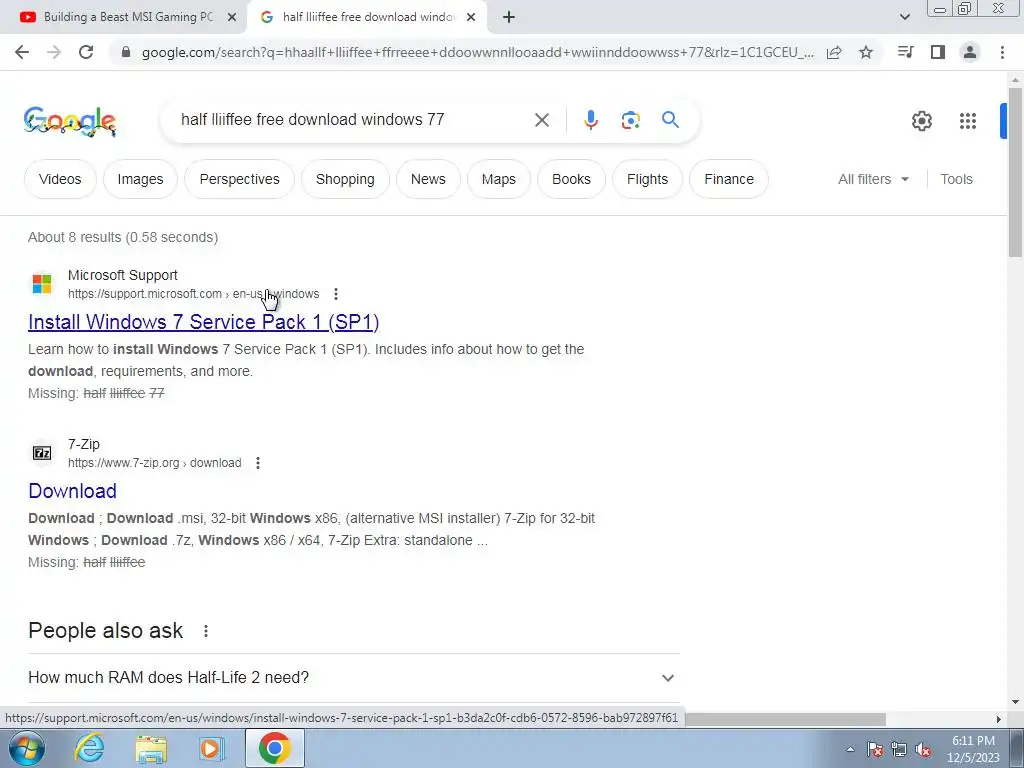Screen dimensions: 1024x768
Task: Select the half lliiffee Google search tab
Action: [x=367, y=18]
